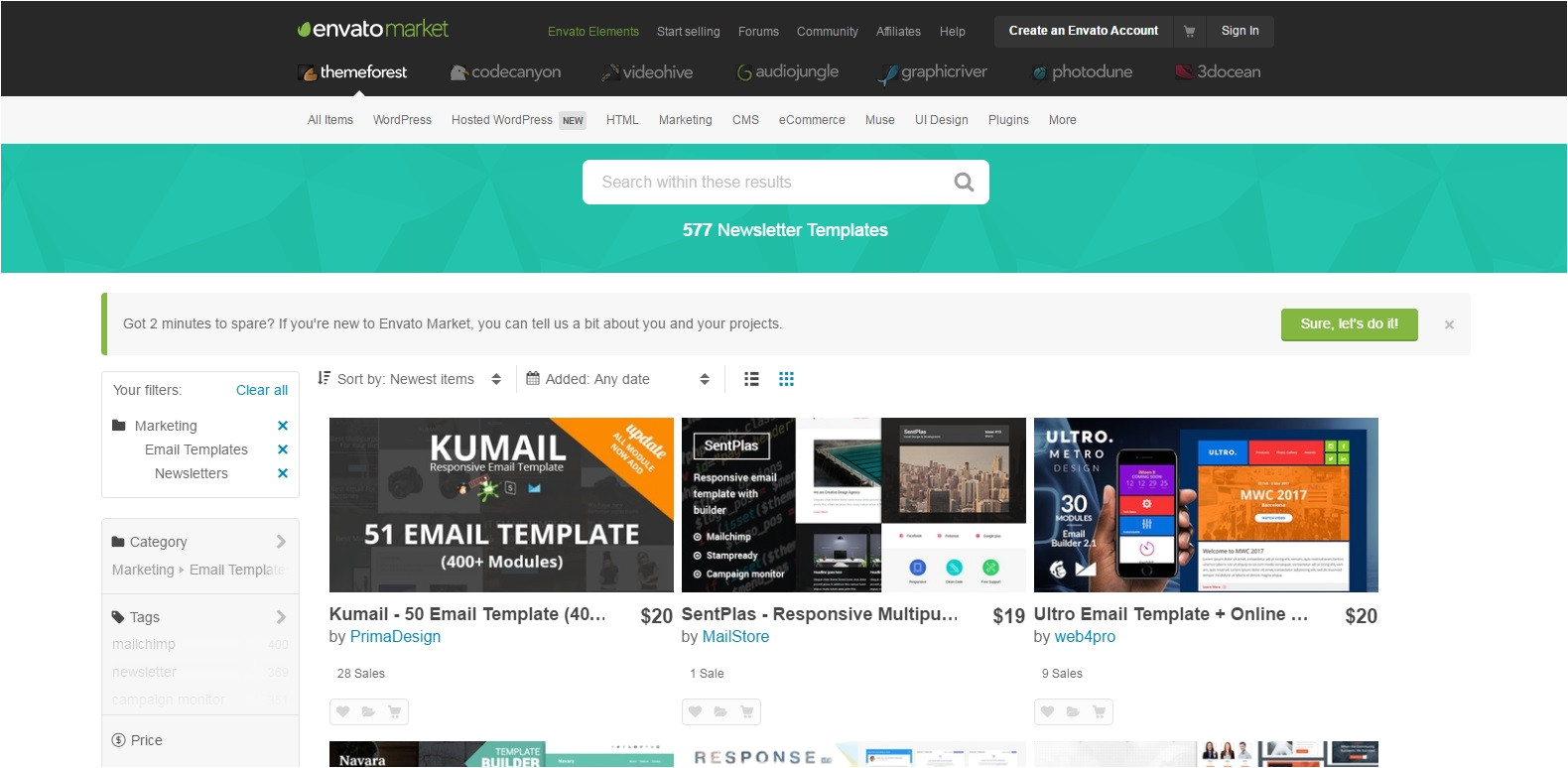This screenshot has height=768, width=1568.
Task: Open Affiliates link in header
Action: pos(898,32)
